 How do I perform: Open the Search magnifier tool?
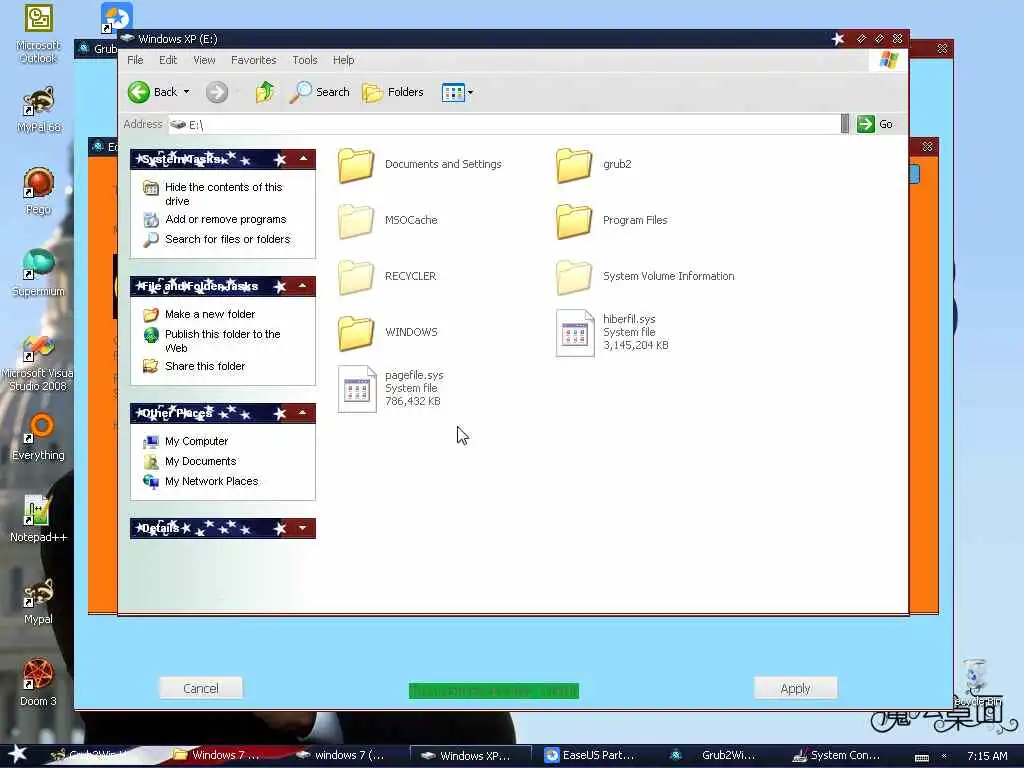click(x=319, y=92)
